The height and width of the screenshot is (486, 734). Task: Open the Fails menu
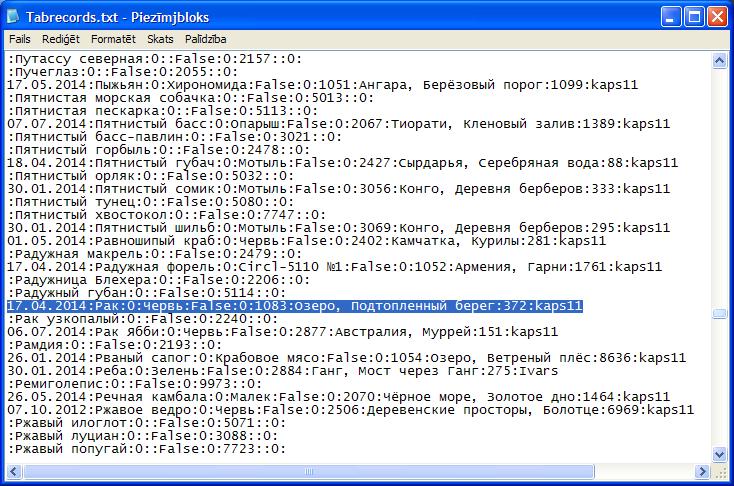[20, 39]
